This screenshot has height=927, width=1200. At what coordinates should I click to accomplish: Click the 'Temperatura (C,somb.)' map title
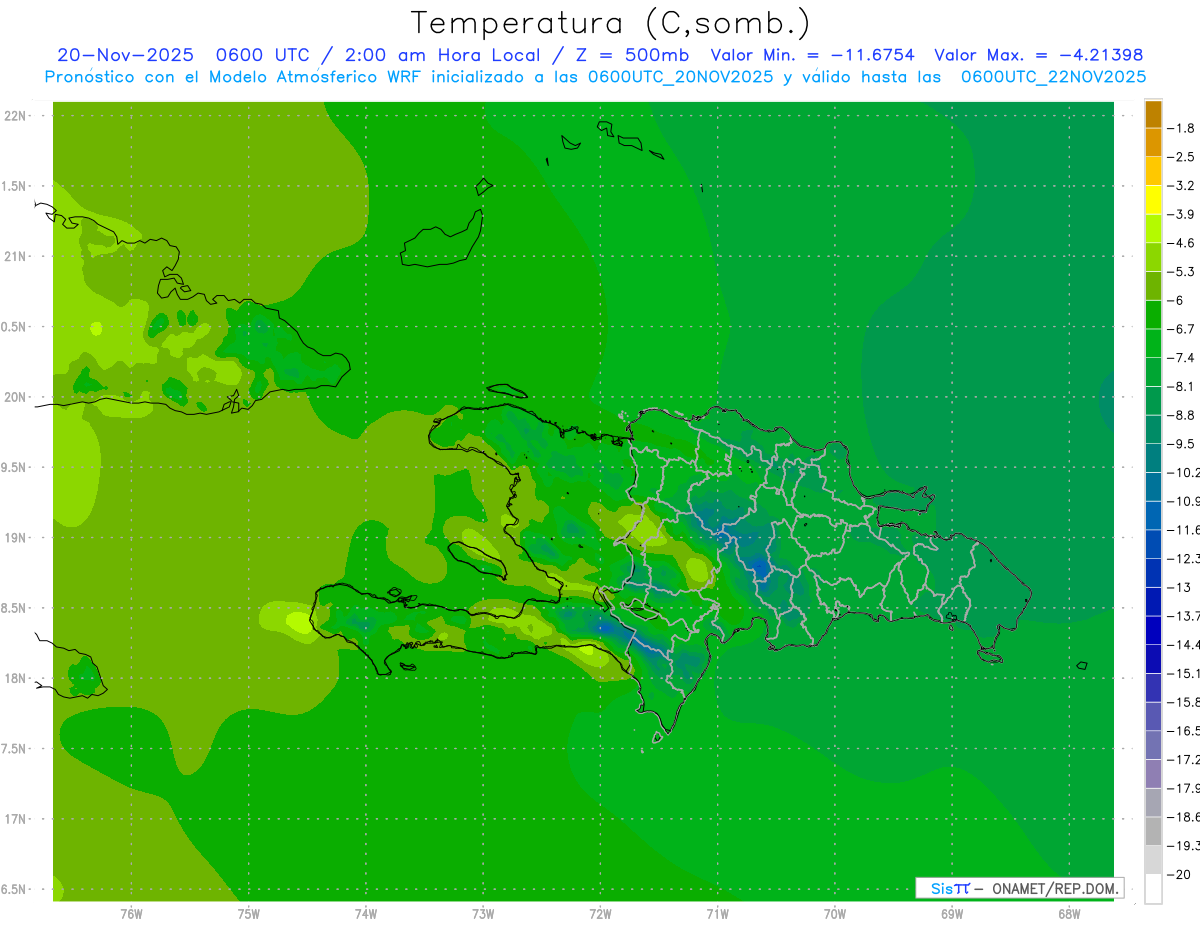click(x=610, y=24)
